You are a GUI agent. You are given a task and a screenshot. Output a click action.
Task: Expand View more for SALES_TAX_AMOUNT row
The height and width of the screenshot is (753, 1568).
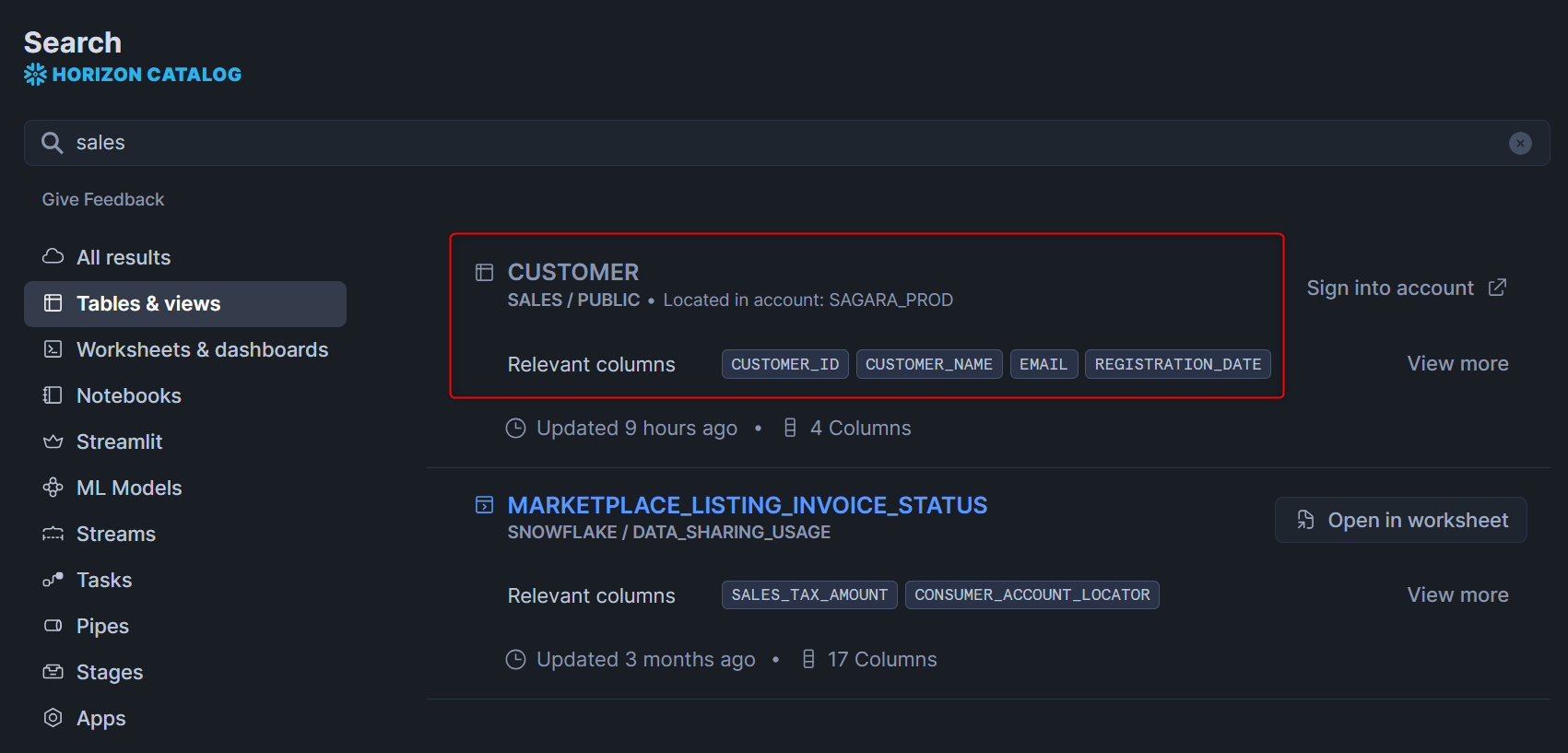pos(1457,594)
